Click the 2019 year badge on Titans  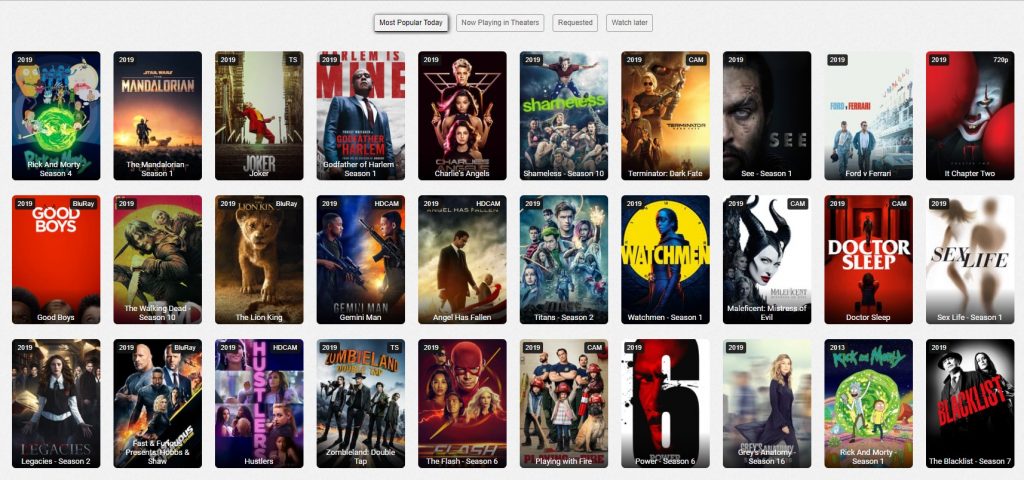tap(533, 203)
